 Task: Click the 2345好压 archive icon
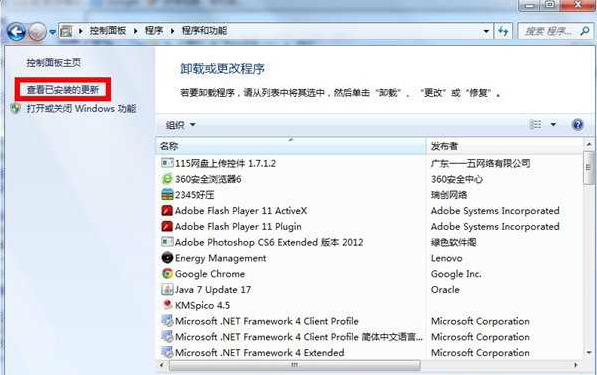click(x=167, y=195)
